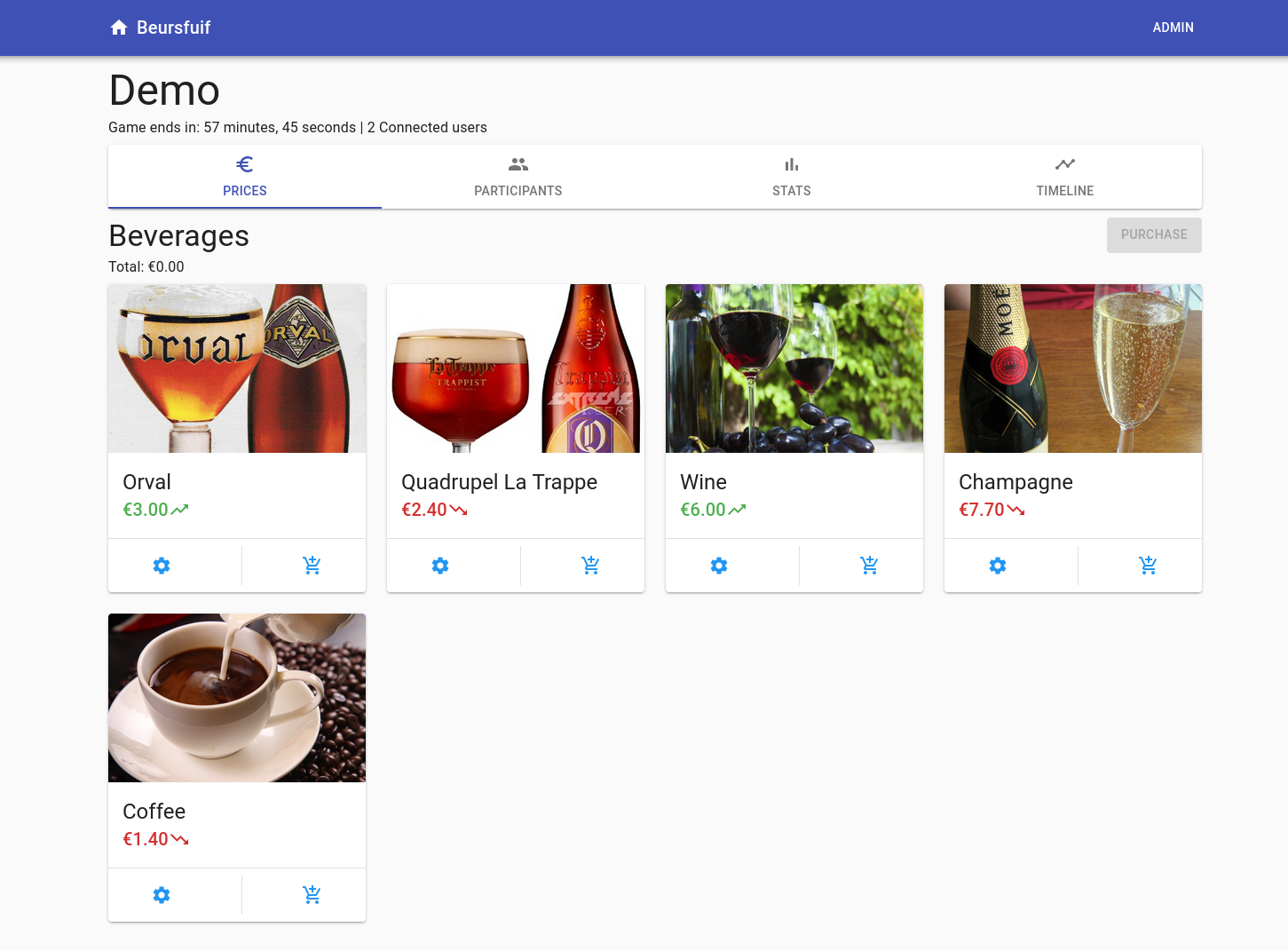Select the Champagne price €7.70
The width and height of the screenshot is (1288, 951).
(x=982, y=510)
